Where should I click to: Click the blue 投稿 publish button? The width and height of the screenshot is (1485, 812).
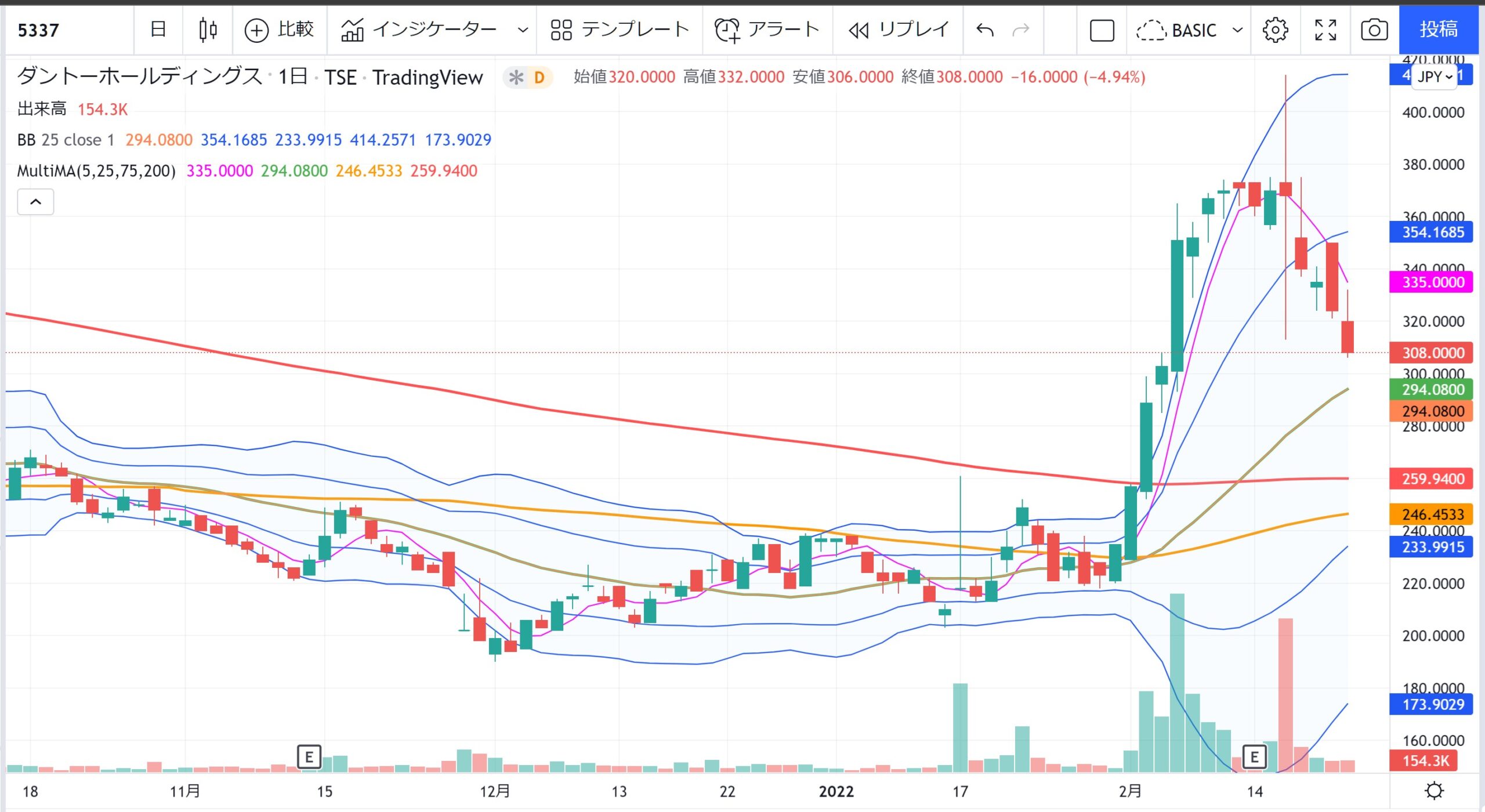click(1439, 30)
